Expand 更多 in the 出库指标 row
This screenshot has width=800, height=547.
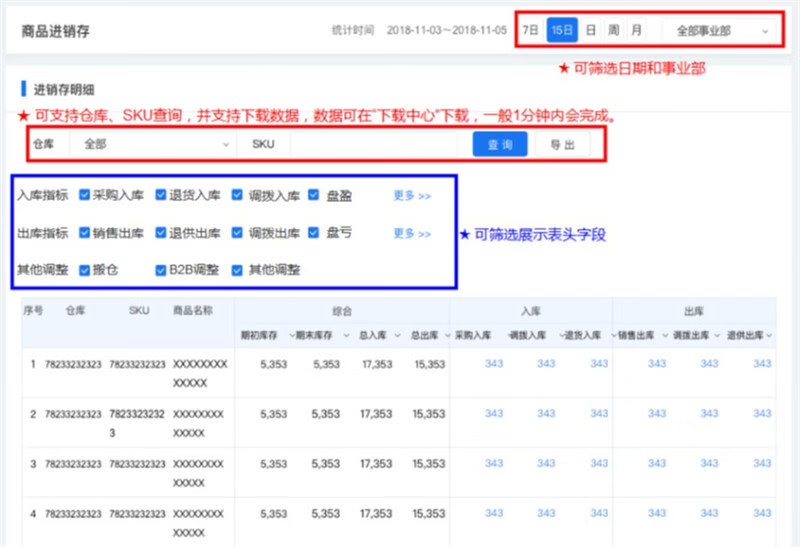411,233
